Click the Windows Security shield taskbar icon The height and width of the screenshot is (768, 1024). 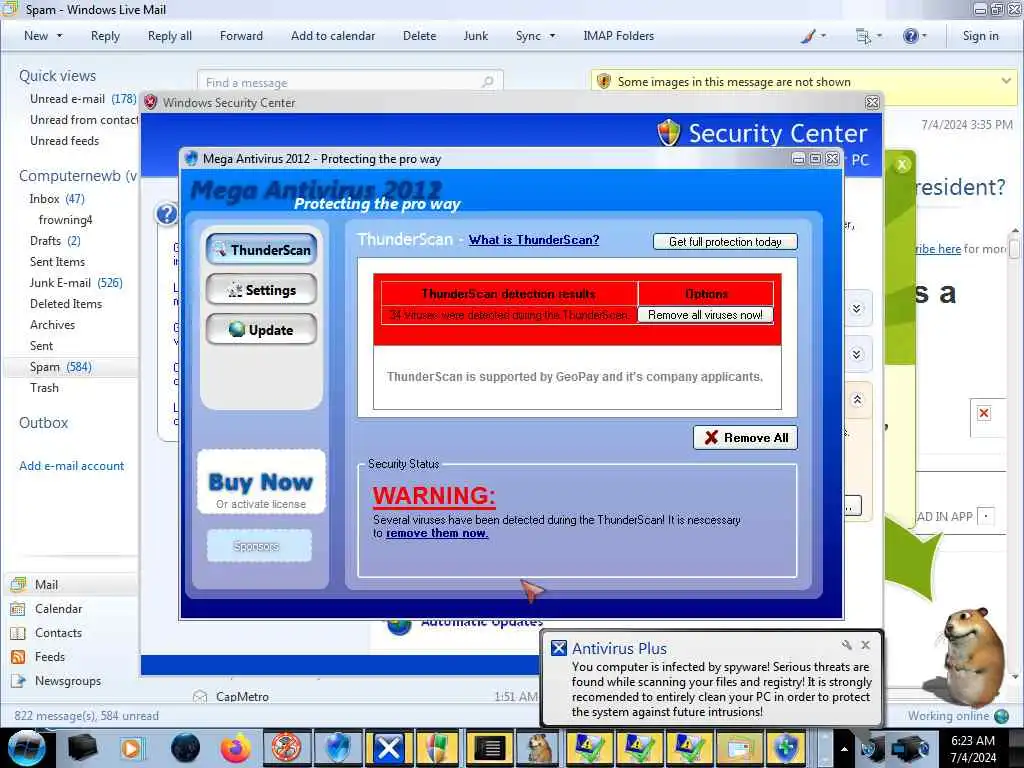click(x=439, y=748)
